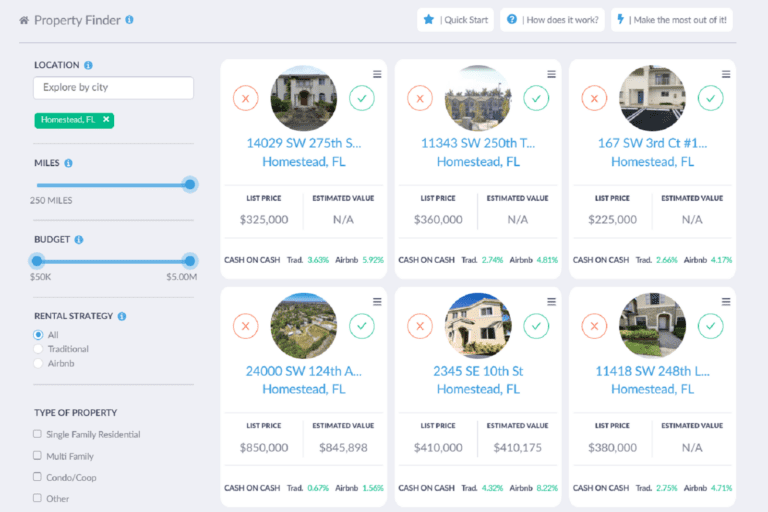
Task: Select the Traditional rental strategy
Action: click(38, 349)
